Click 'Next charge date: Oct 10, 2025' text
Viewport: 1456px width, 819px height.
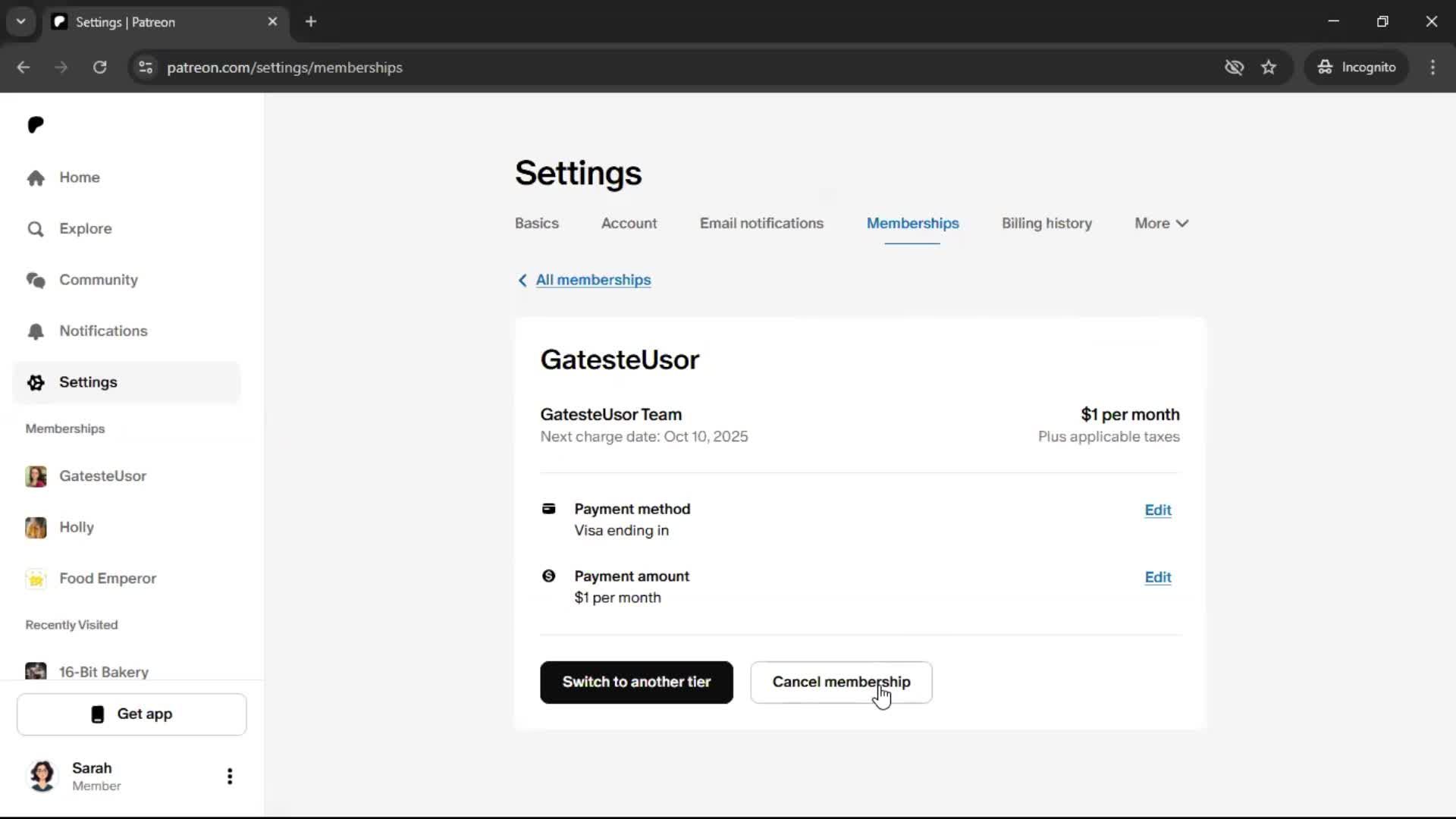644,437
